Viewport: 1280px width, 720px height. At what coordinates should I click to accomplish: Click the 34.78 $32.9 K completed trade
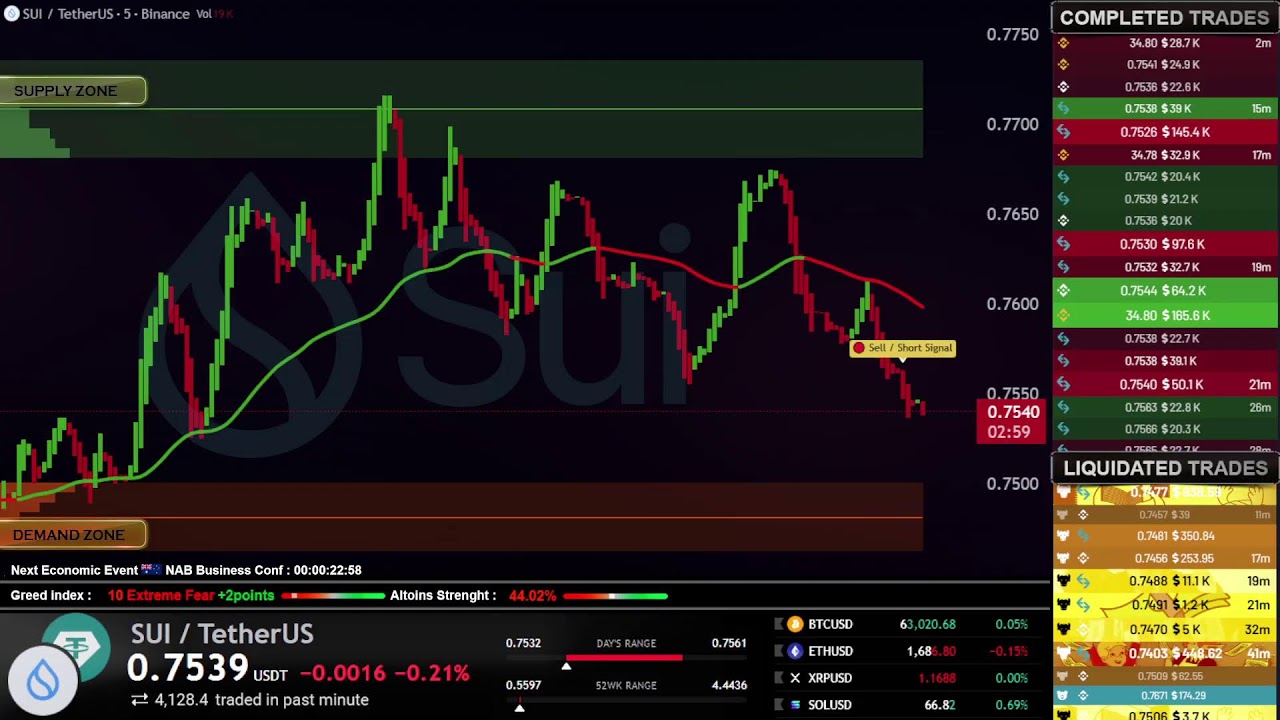coord(1165,155)
